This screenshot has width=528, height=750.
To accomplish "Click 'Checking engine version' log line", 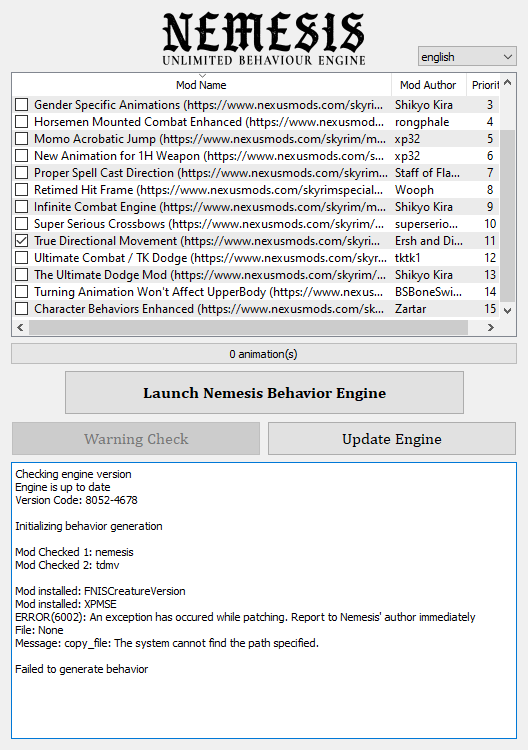I will (x=73, y=474).
